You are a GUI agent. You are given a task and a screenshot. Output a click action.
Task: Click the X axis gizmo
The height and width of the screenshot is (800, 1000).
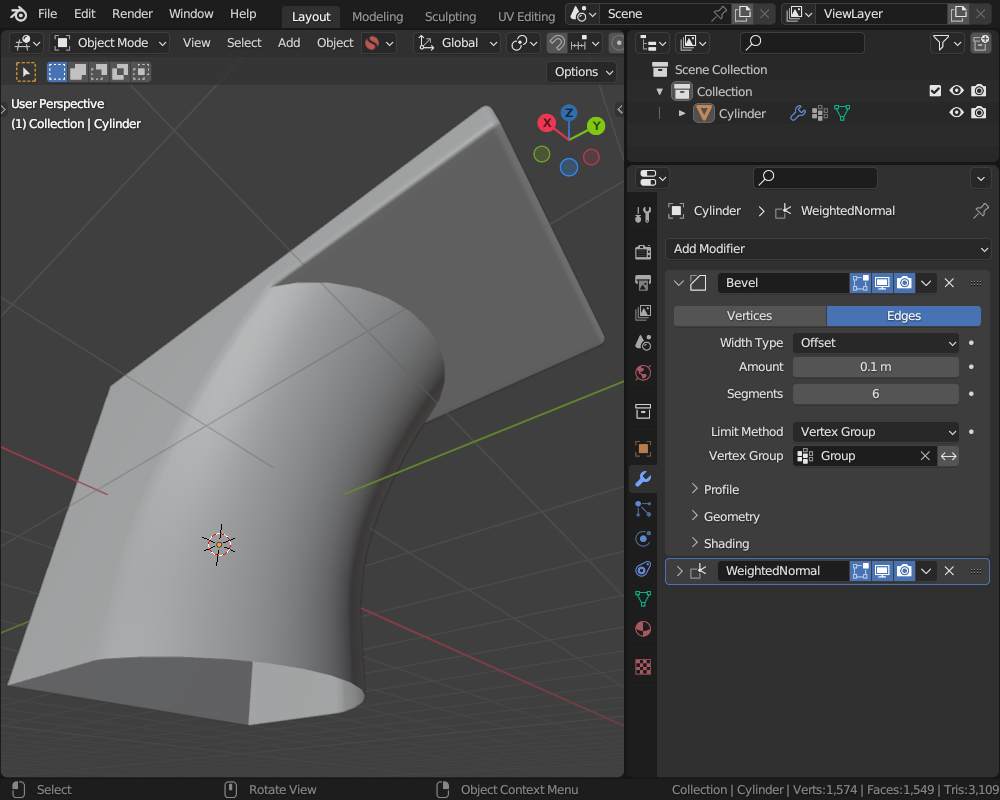click(547, 123)
